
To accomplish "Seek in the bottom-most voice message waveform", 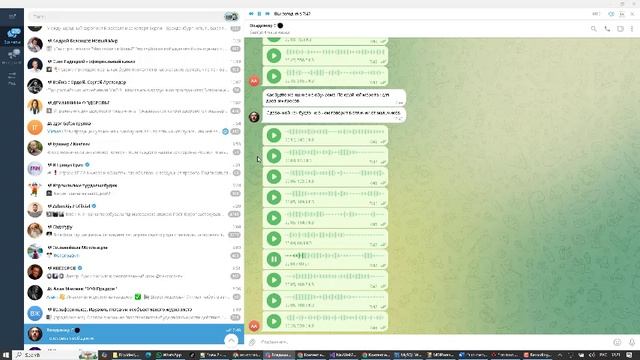I will tap(335, 318).
